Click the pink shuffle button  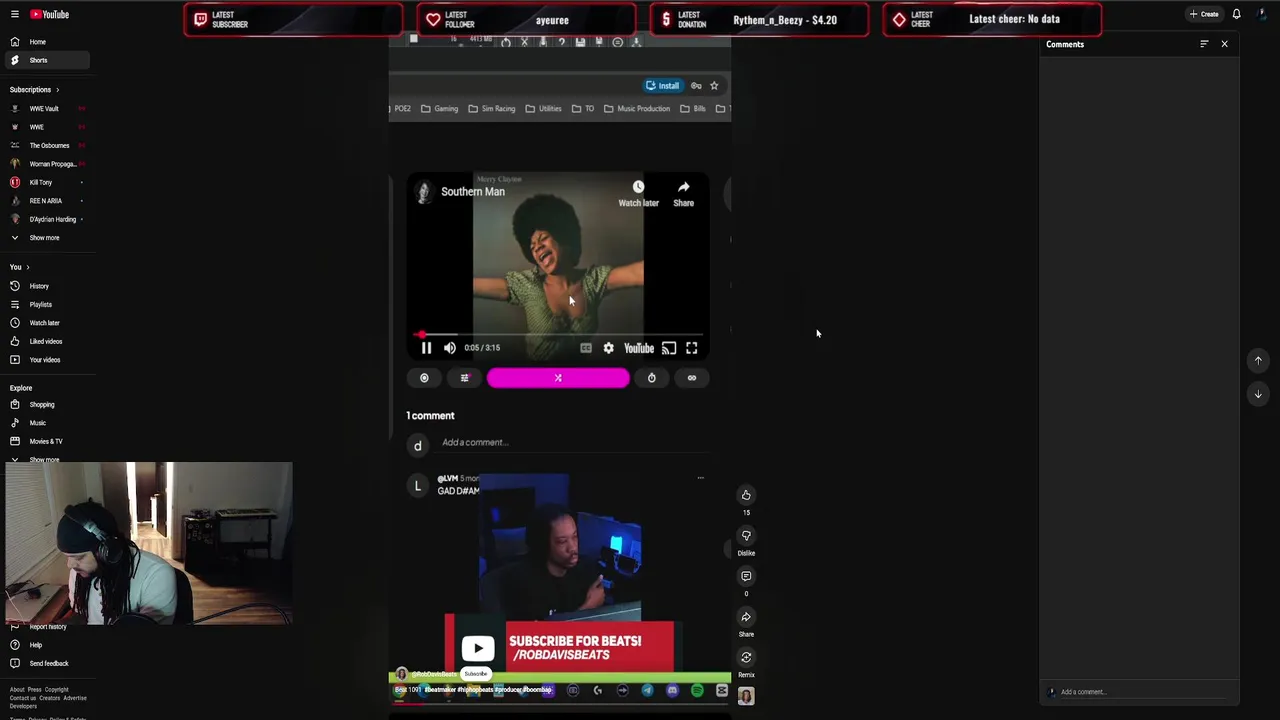(x=558, y=378)
